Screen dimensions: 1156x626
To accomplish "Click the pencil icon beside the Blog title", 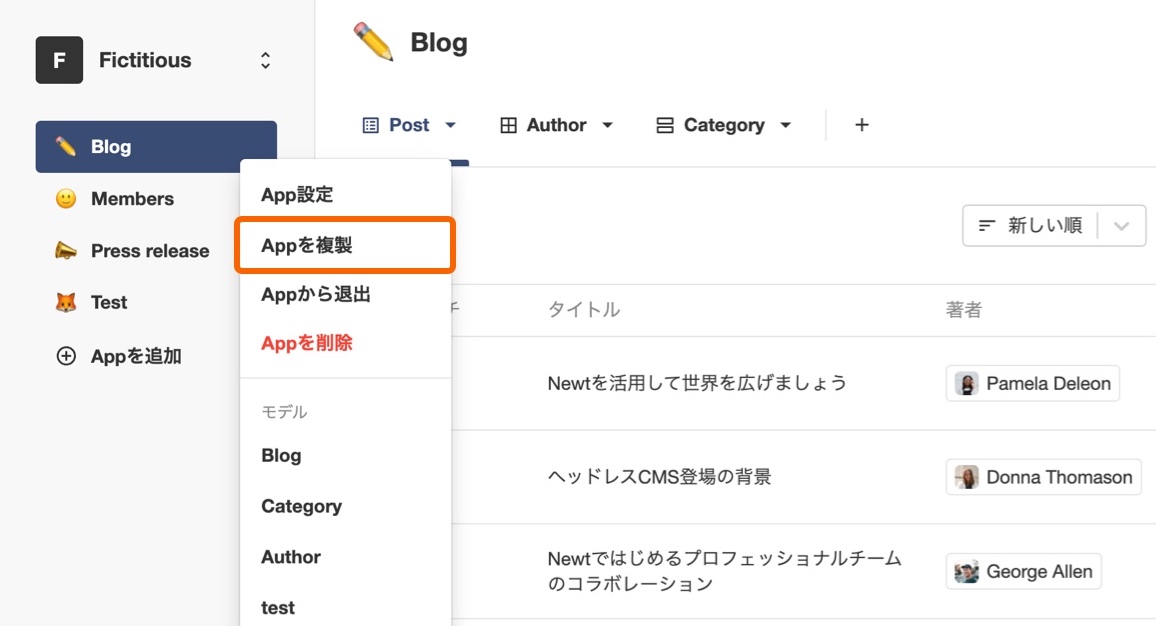I will 372,40.
